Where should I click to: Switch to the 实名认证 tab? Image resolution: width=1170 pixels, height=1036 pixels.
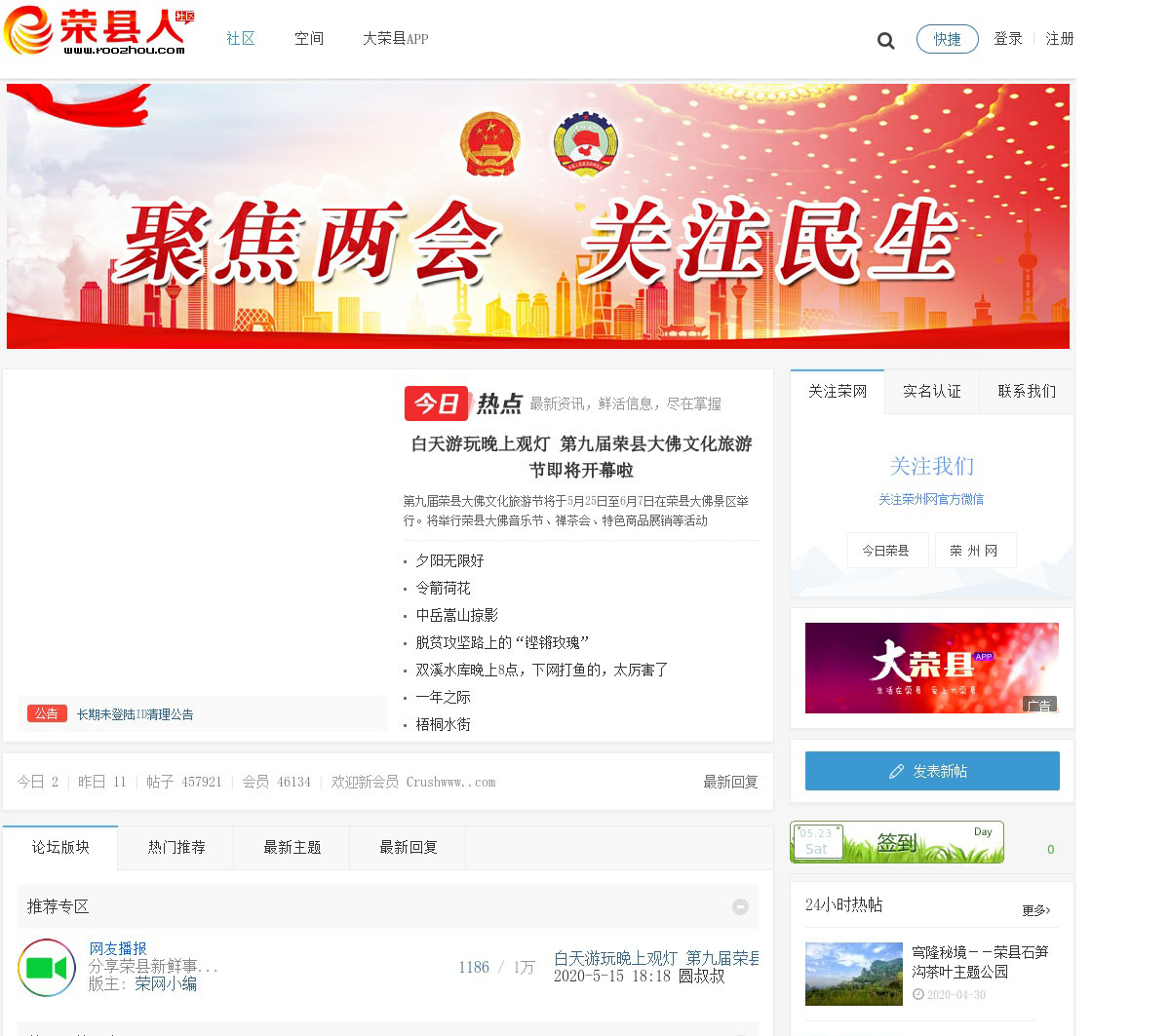pos(931,392)
